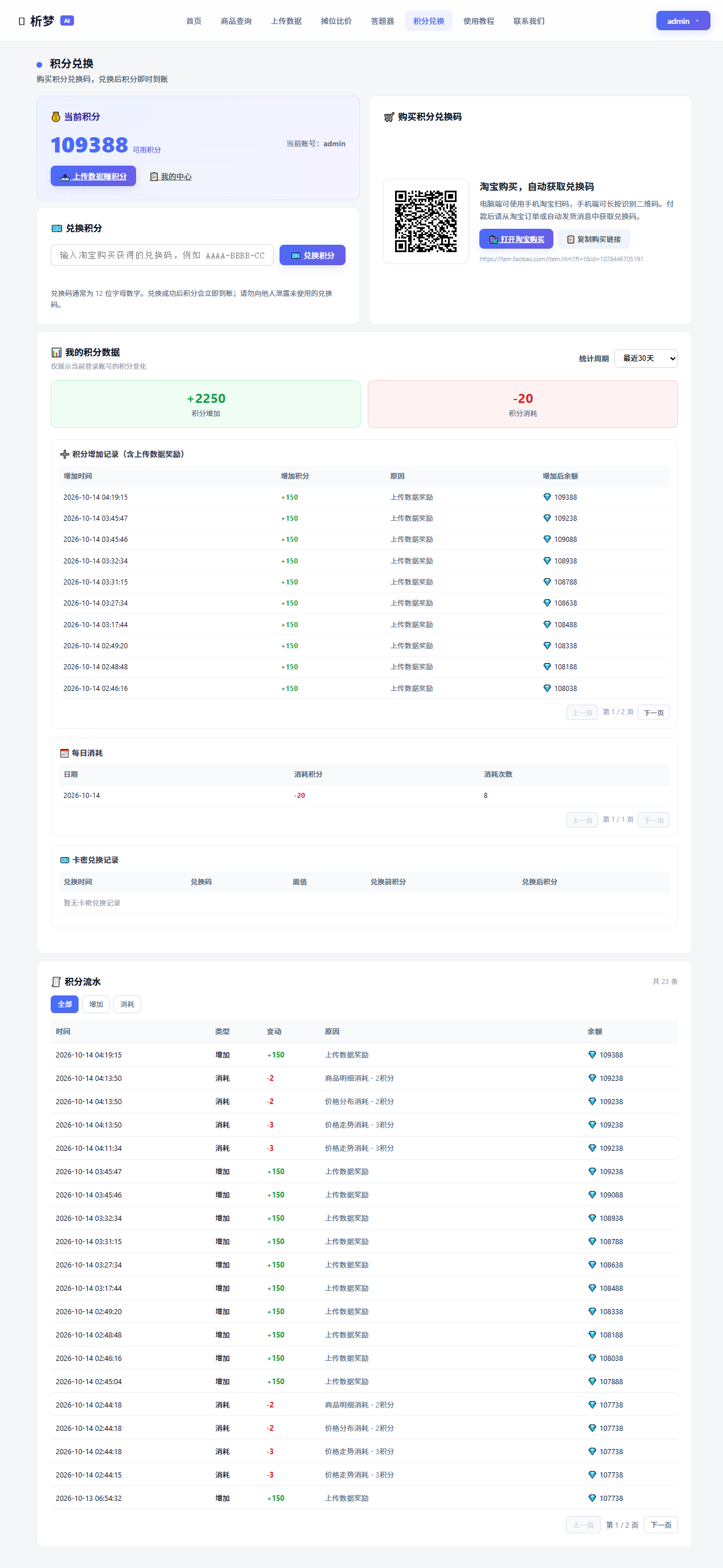
Task: Go to next page of 积分增加记录
Action: click(654, 712)
